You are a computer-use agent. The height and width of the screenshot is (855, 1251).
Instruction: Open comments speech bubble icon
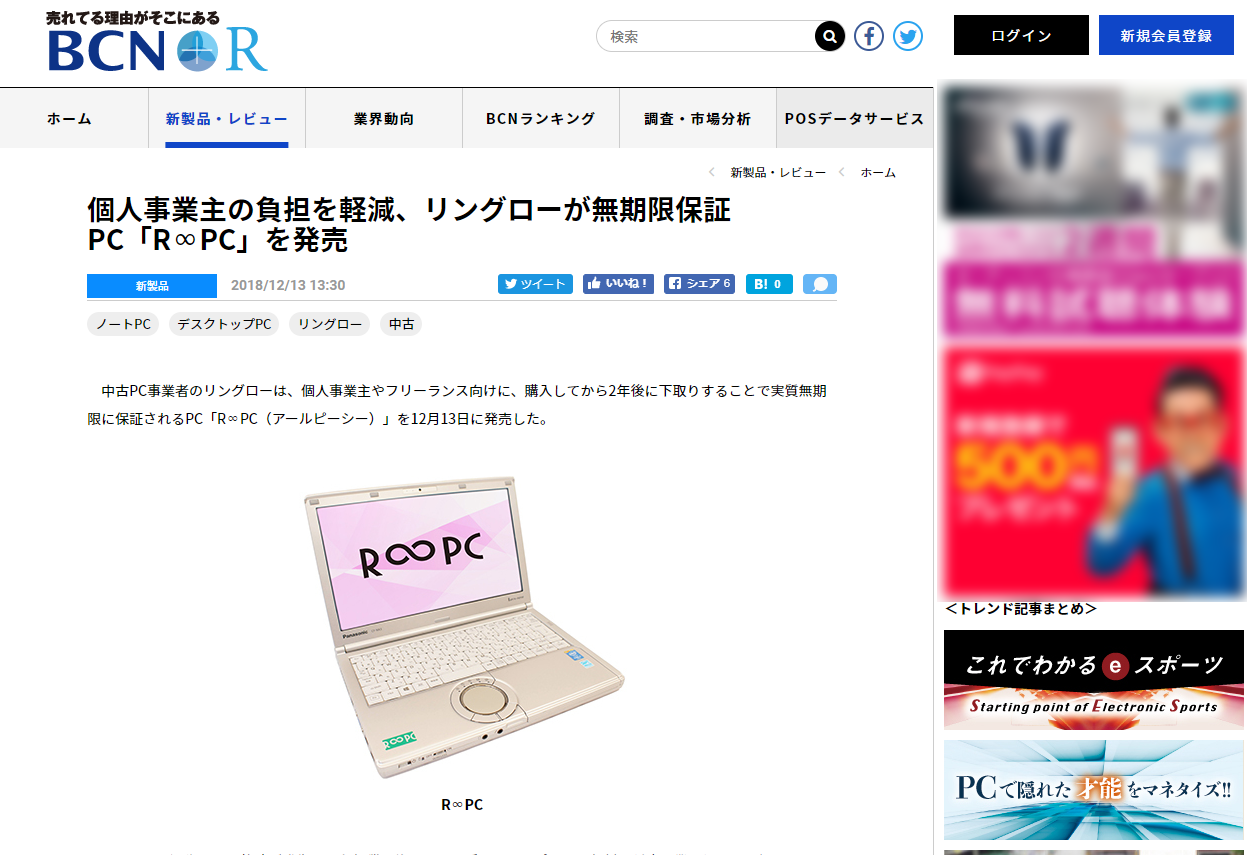pos(820,284)
